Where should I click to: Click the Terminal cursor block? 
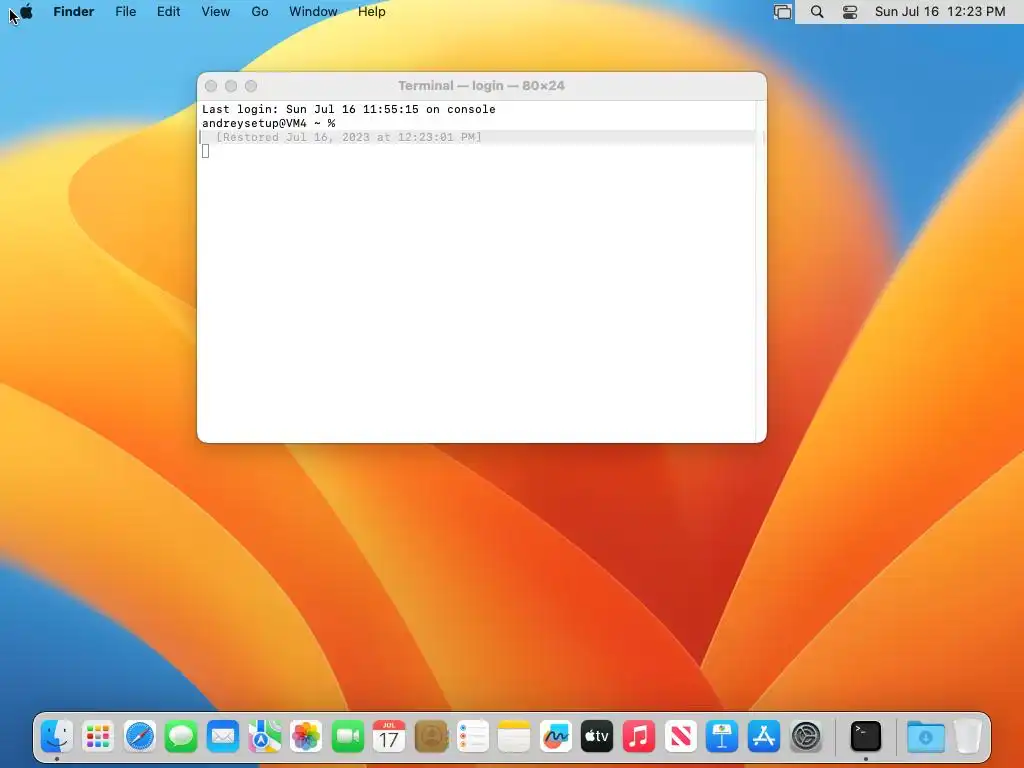(x=206, y=151)
